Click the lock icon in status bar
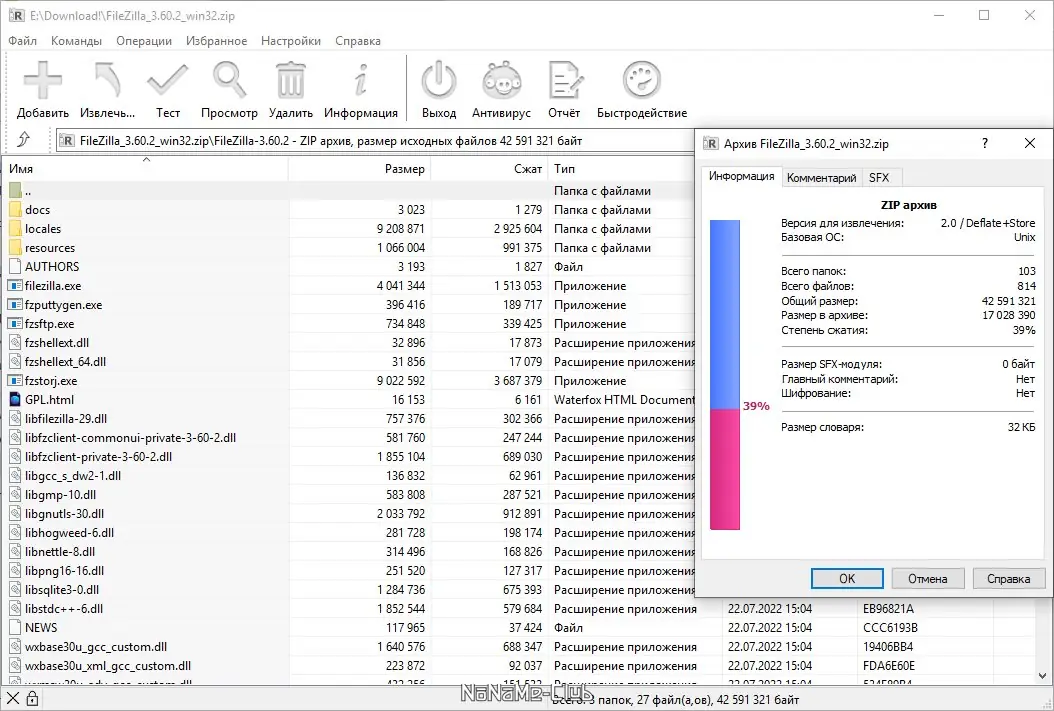1054x711 pixels. [32, 699]
